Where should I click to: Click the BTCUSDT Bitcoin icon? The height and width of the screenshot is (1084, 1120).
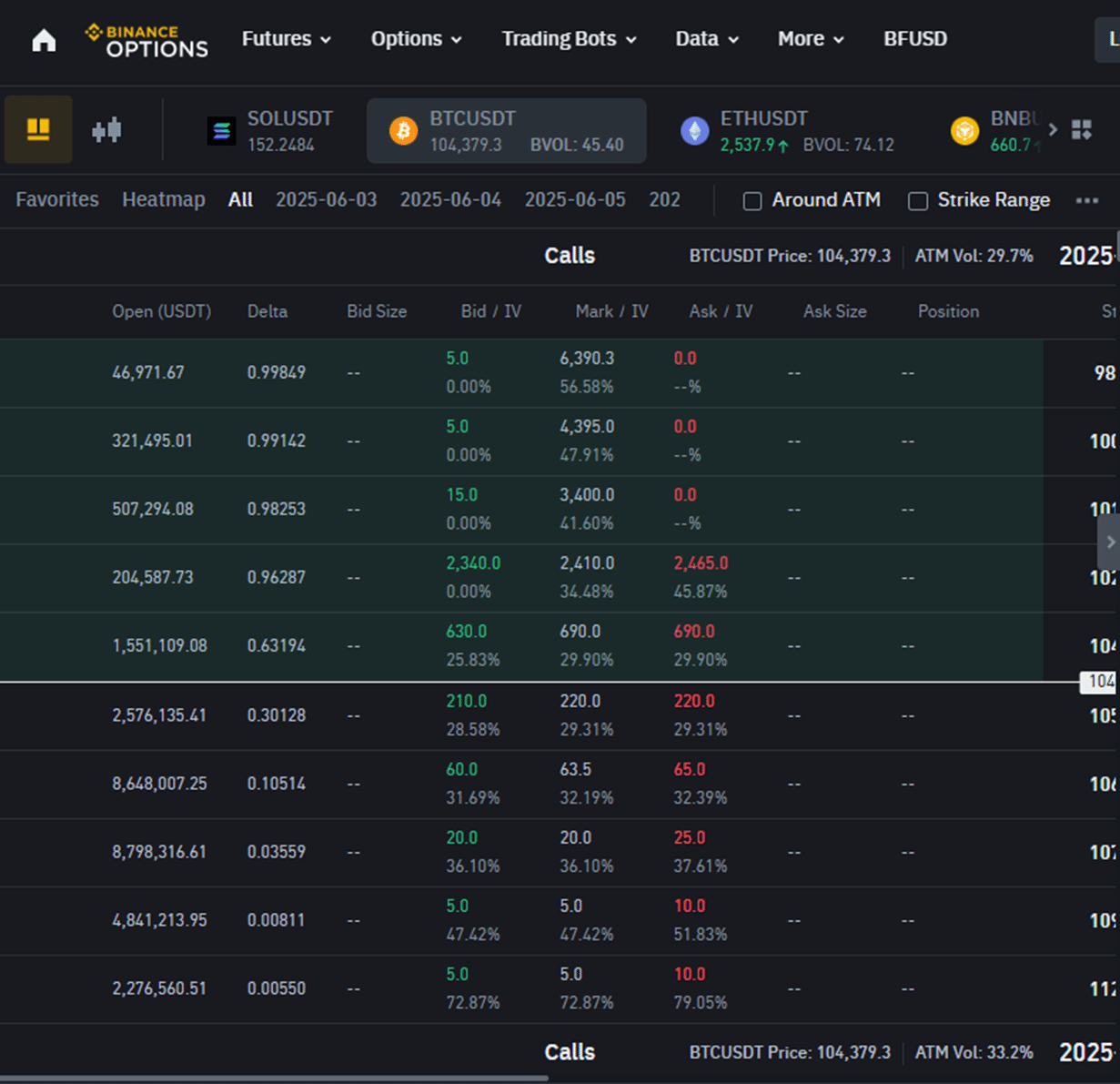coord(403,131)
